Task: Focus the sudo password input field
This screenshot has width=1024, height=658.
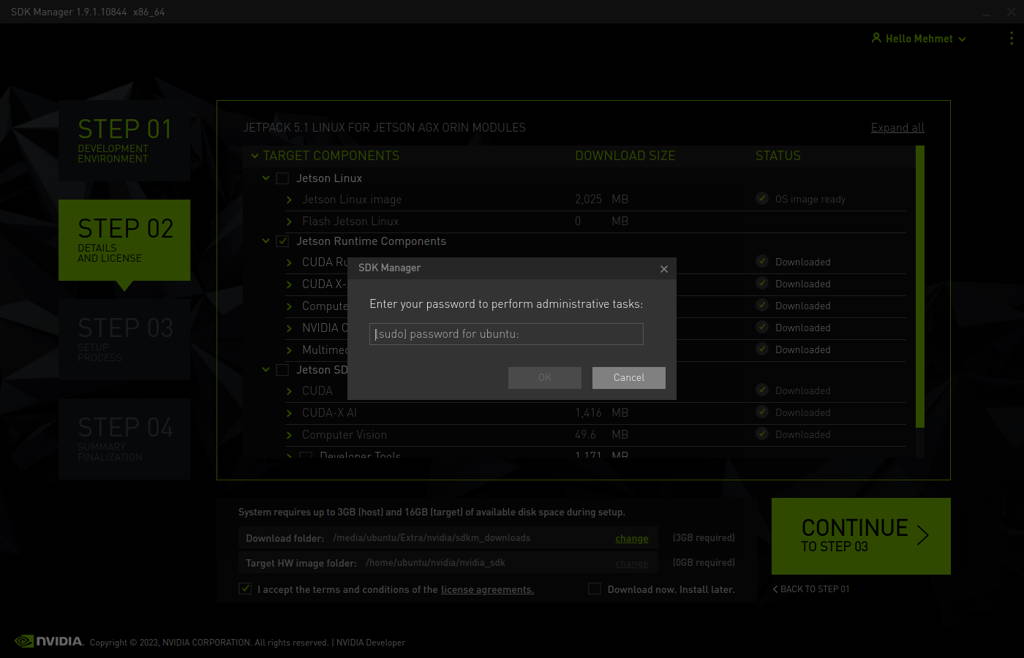Action: click(x=506, y=334)
